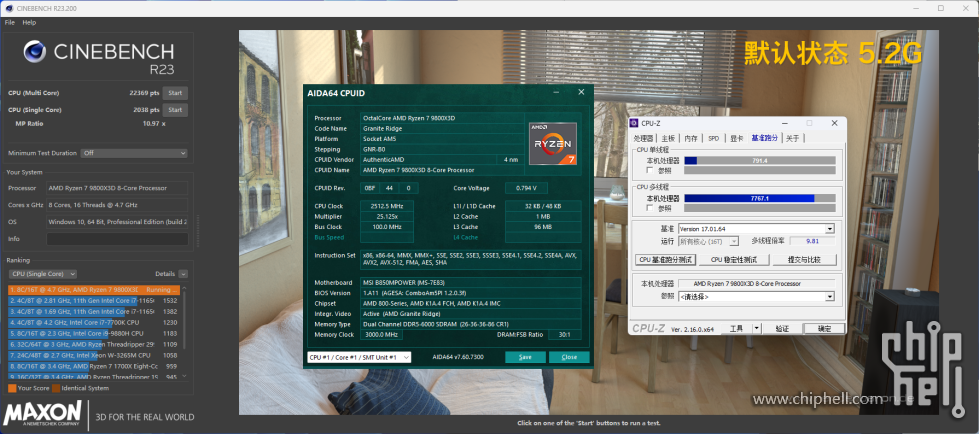
Task: Click the Cores x GHz field
Action: point(117,205)
